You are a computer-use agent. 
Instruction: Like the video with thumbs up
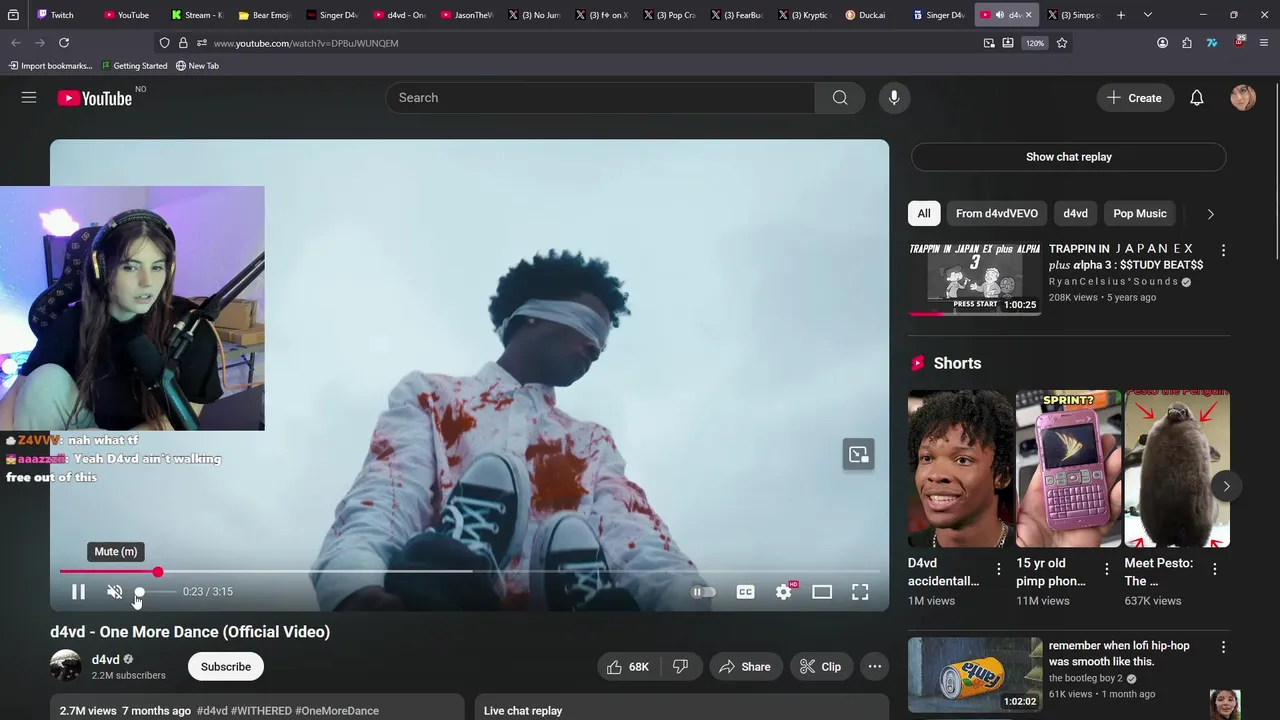[630, 667]
